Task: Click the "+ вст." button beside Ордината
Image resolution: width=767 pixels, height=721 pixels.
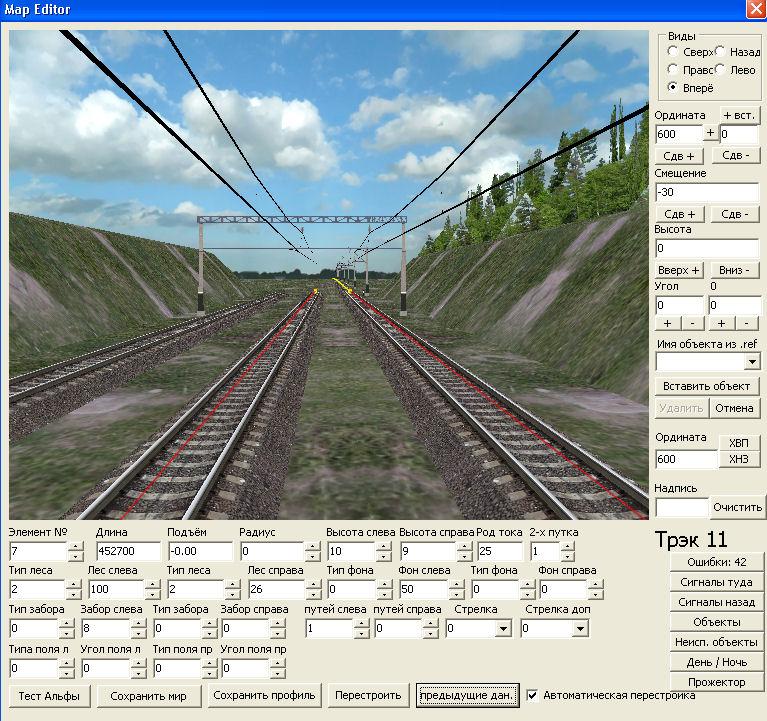Action: (740, 116)
